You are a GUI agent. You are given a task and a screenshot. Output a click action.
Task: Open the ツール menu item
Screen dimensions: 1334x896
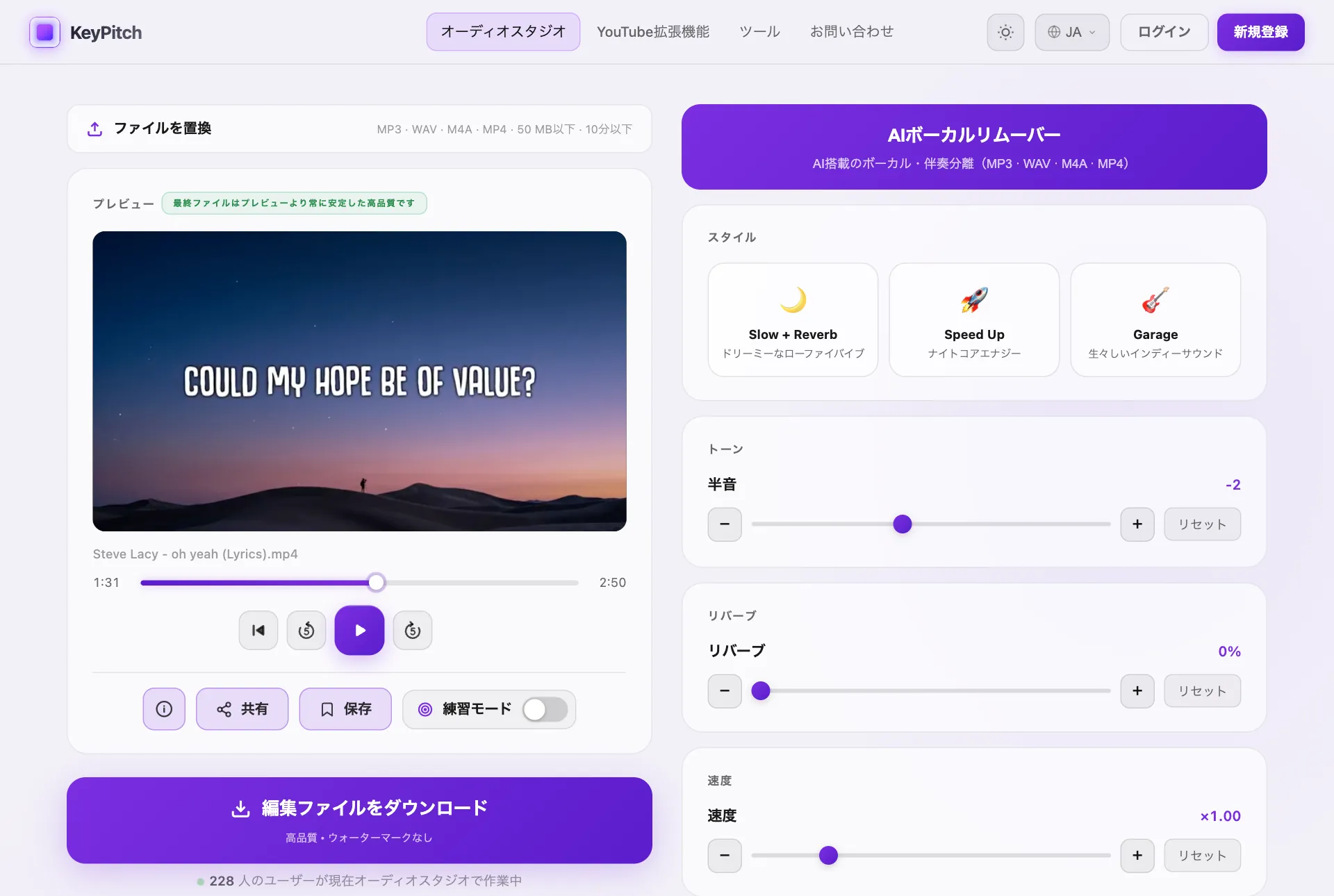(759, 32)
